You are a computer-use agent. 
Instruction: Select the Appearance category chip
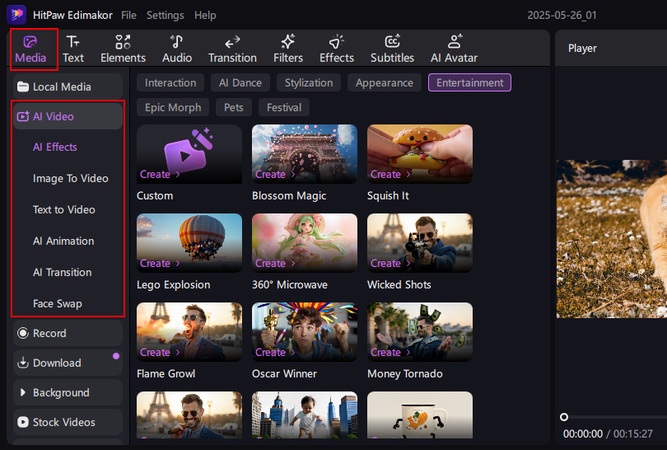(384, 83)
